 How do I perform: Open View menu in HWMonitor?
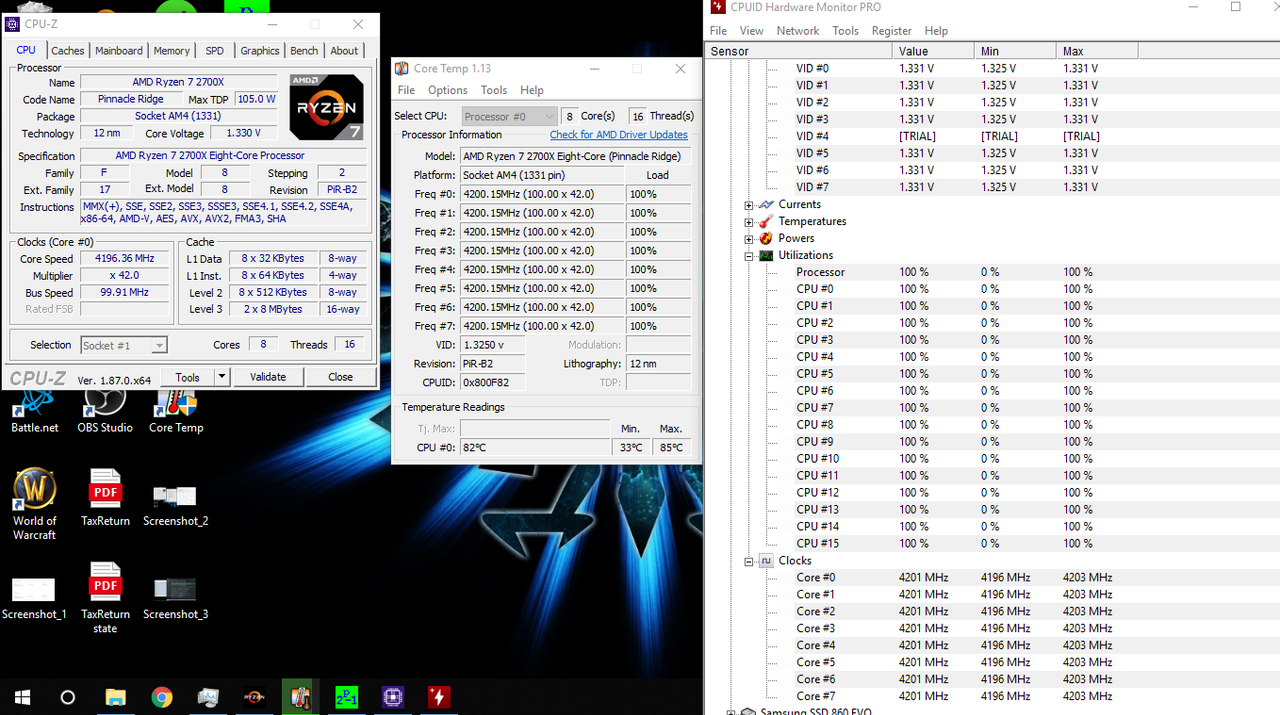(x=751, y=31)
